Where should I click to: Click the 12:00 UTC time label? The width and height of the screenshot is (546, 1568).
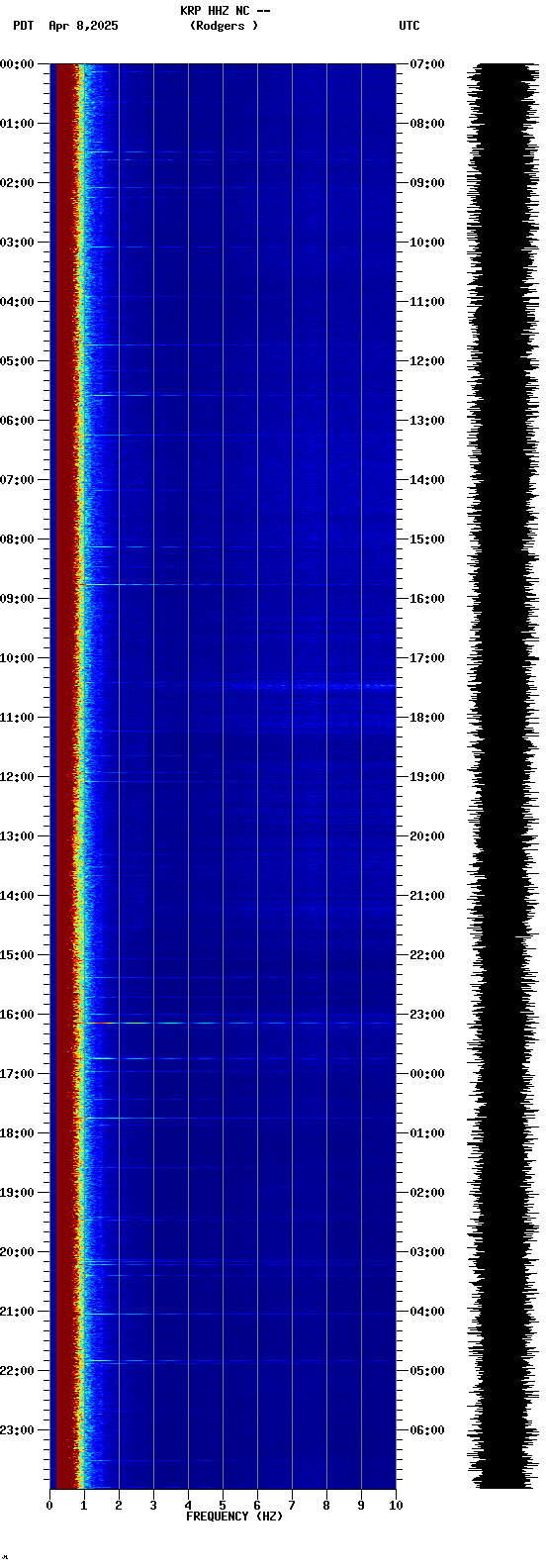pos(427,361)
